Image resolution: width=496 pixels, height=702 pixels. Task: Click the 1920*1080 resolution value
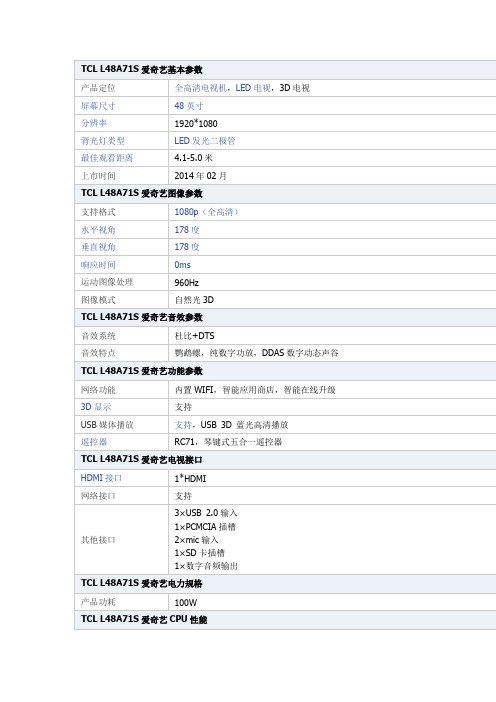click(196, 124)
